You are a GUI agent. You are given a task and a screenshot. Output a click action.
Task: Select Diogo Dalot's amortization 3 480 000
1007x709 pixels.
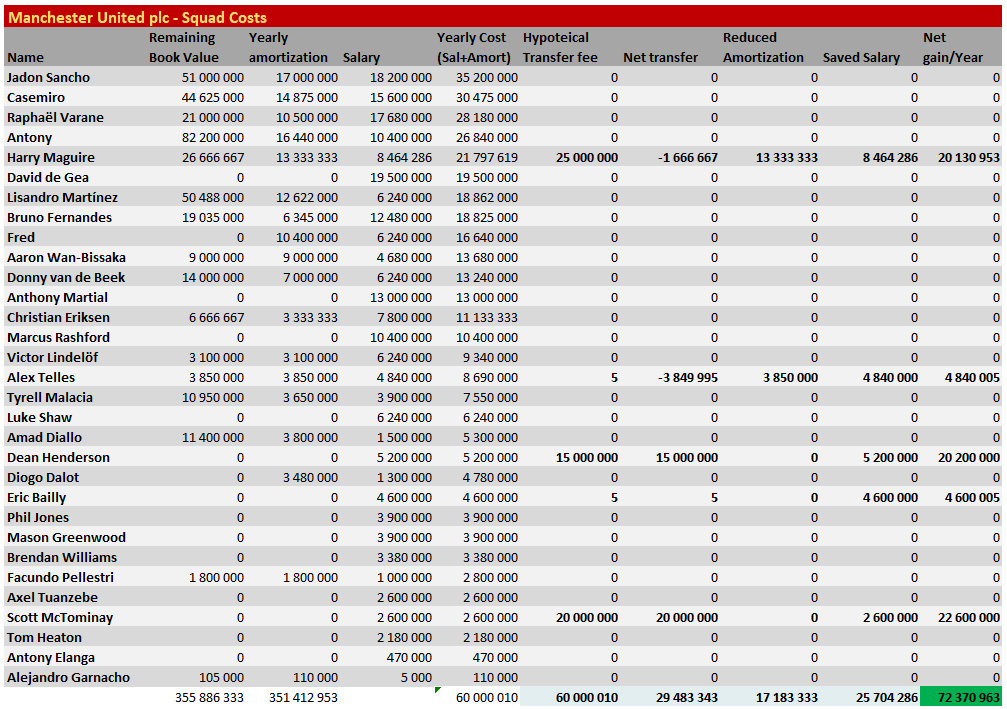(310, 477)
